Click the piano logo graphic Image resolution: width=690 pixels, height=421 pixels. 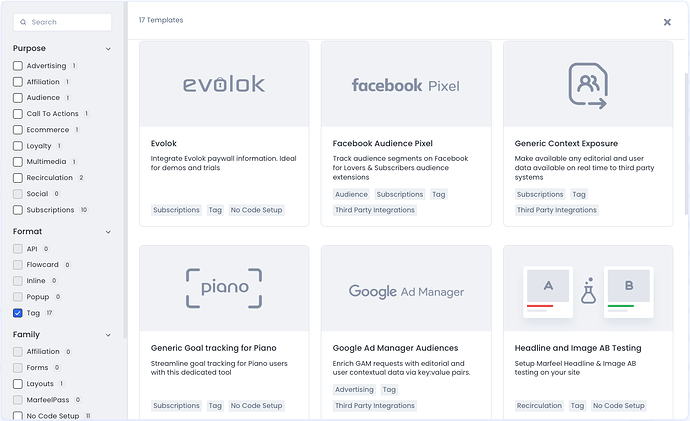coord(224,288)
